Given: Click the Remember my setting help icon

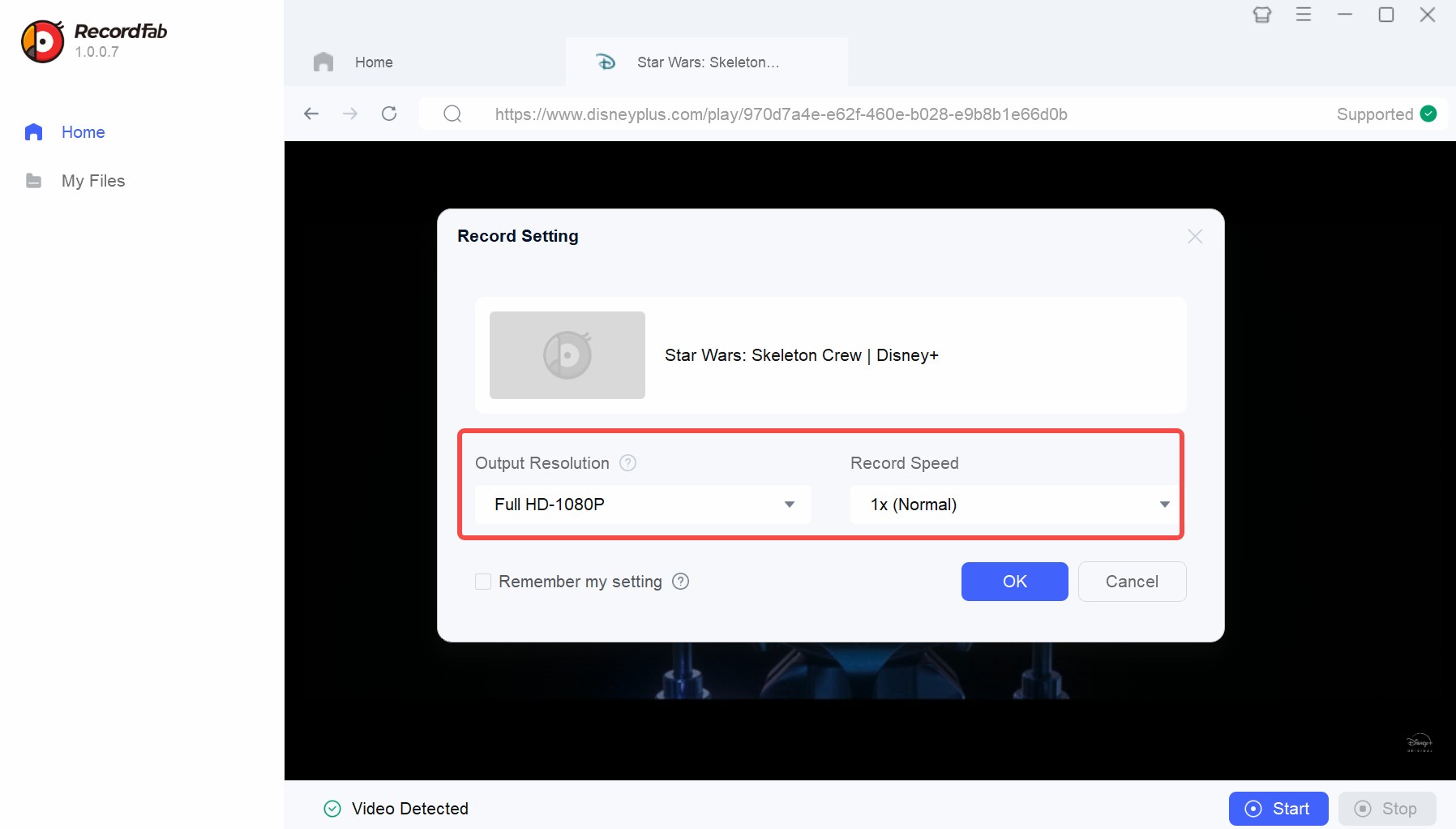Looking at the screenshot, I should click(681, 582).
